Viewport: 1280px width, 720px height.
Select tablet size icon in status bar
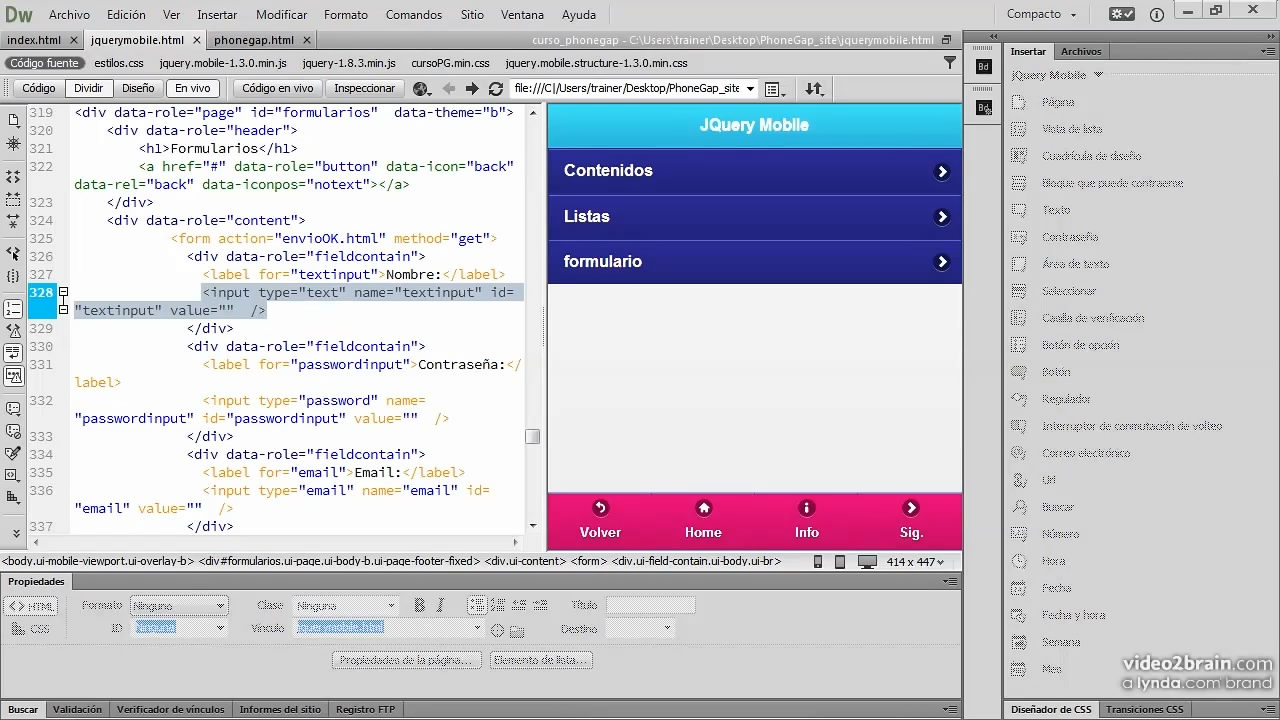point(840,562)
